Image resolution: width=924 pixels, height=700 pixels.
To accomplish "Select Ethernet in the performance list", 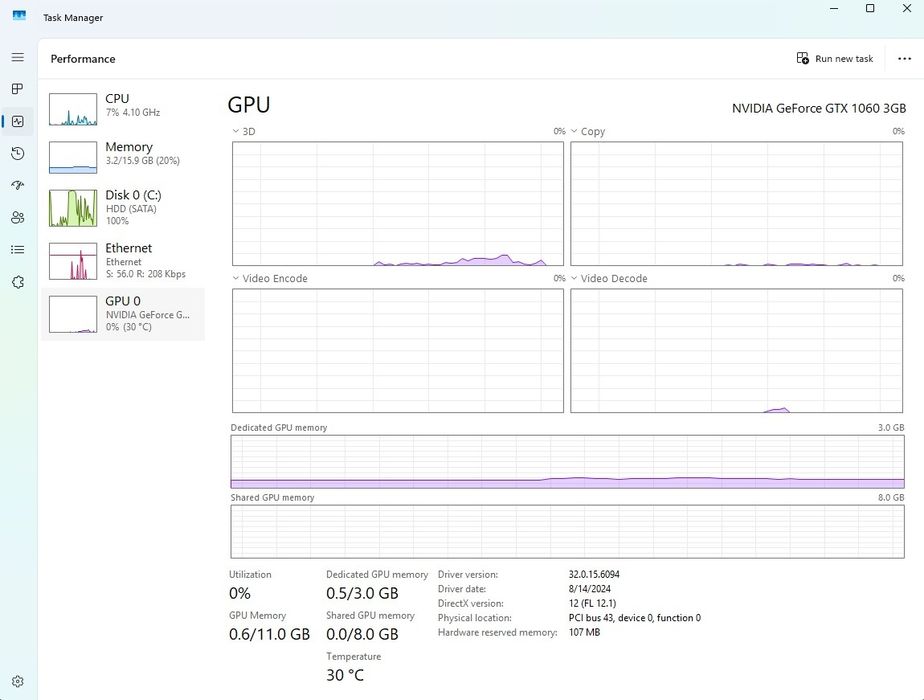I will tap(123, 260).
